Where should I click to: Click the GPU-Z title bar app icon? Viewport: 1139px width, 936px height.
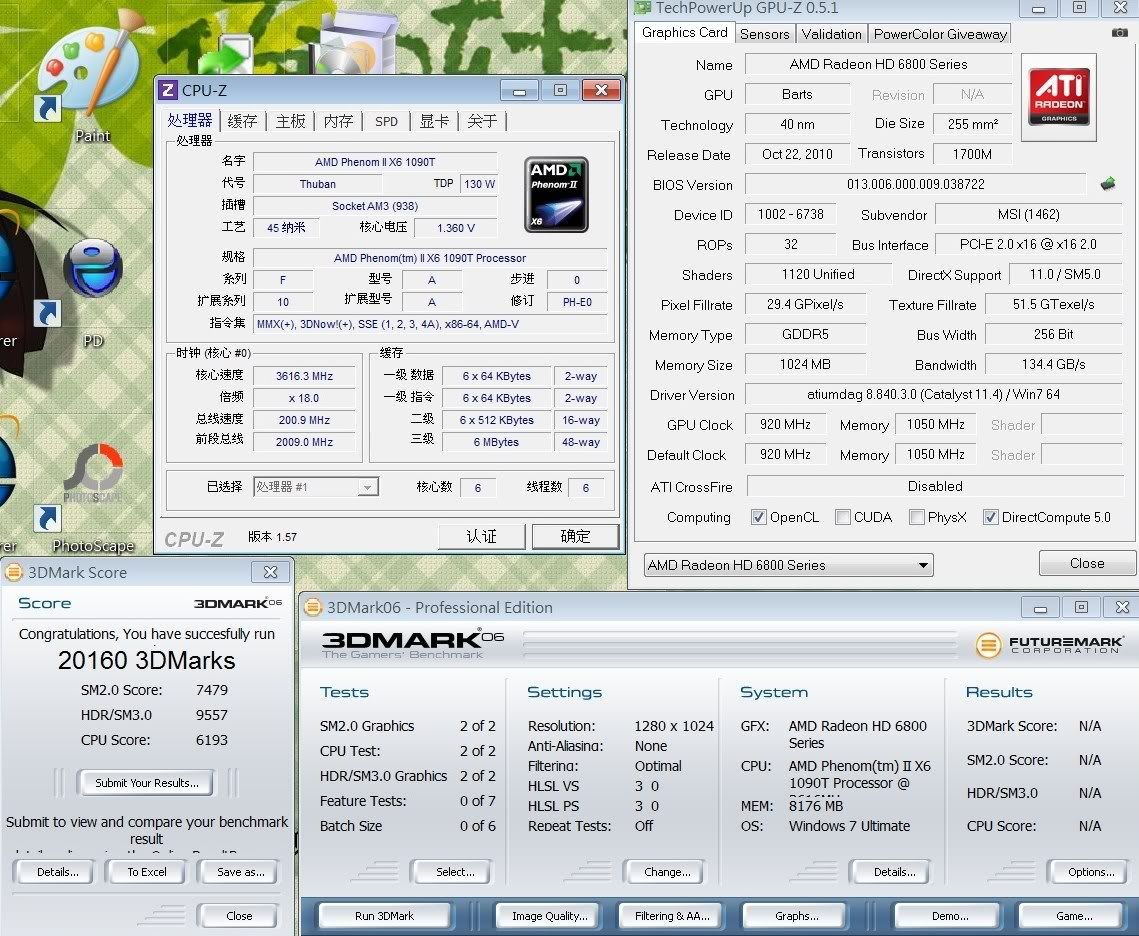tap(643, 8)
